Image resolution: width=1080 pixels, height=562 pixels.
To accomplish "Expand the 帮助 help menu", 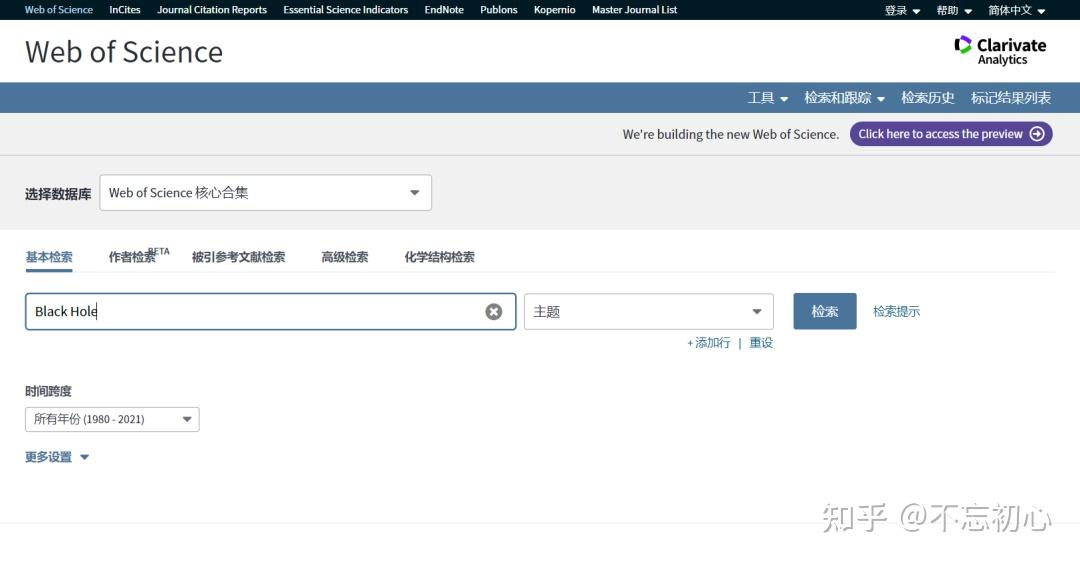I will coord(954,10).
